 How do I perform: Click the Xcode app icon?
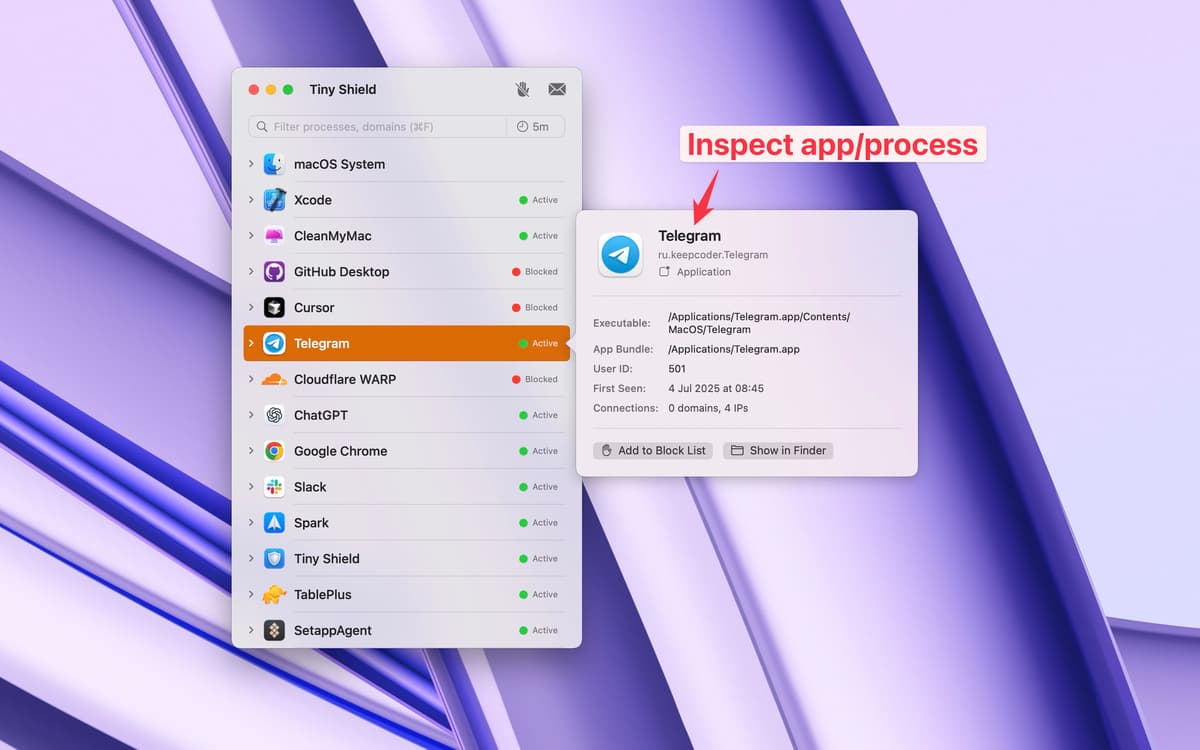(x=274, y=200)
